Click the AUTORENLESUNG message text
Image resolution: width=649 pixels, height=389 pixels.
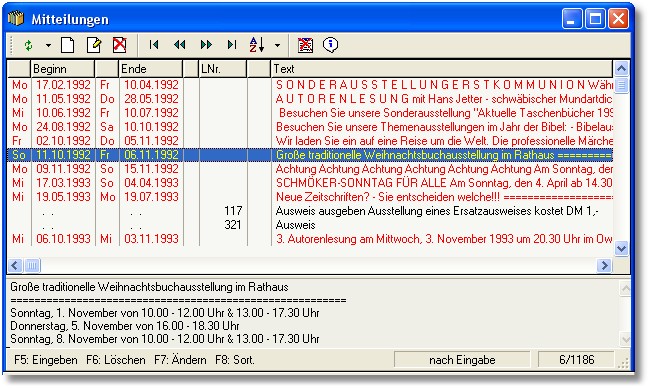coord(444,99)
